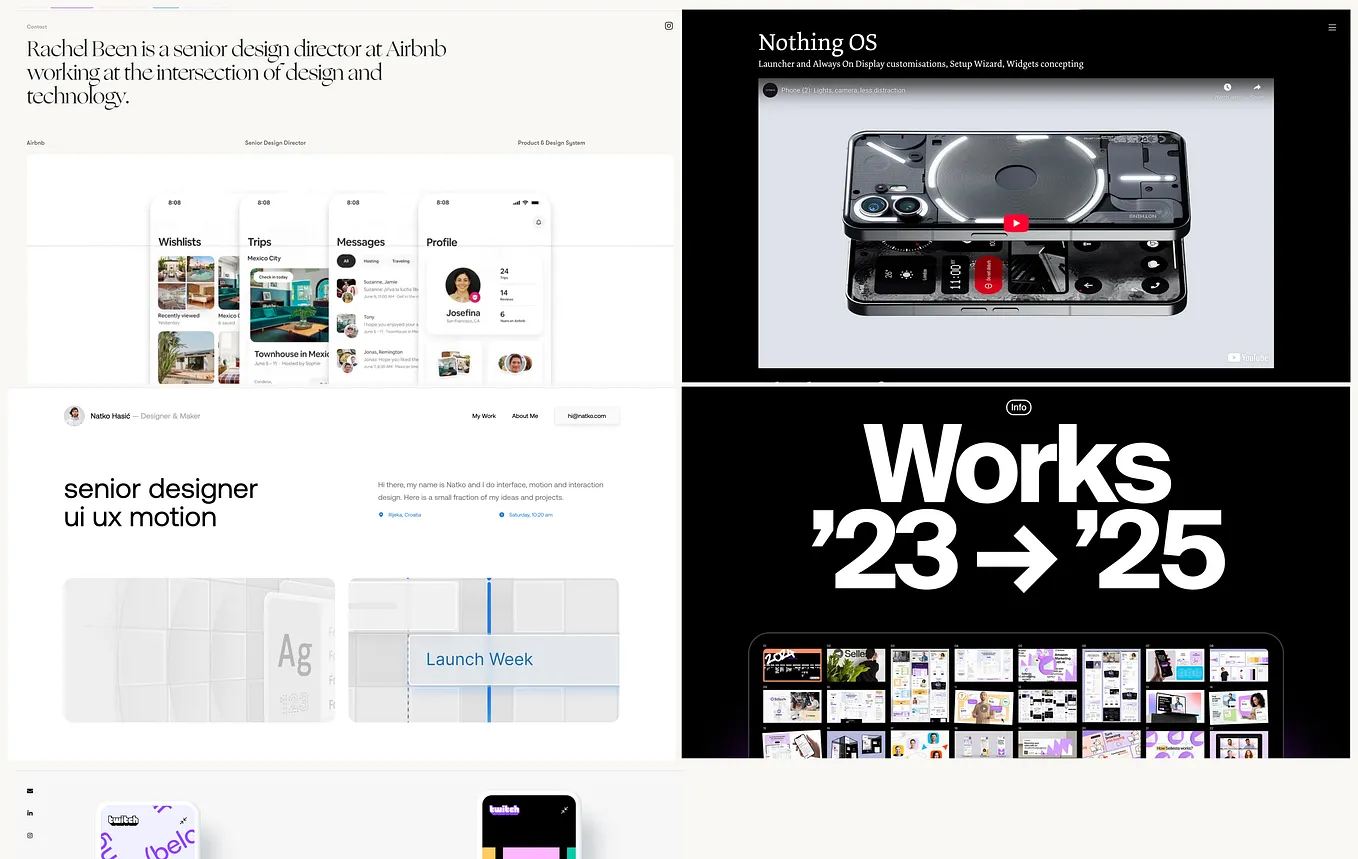Viewport: 1358px width, 859px height.
Task: Open the hamburger menu on the Nothing OS page
Action: pos(1332,27)
